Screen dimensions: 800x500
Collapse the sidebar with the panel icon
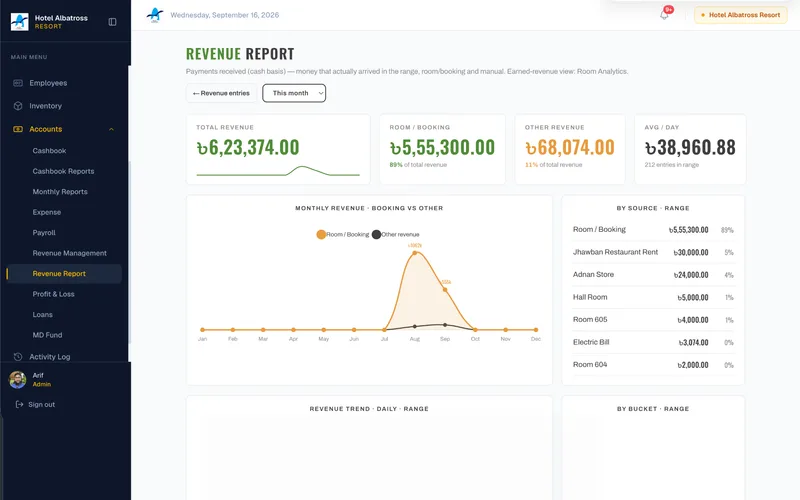(x=112, y=21)
